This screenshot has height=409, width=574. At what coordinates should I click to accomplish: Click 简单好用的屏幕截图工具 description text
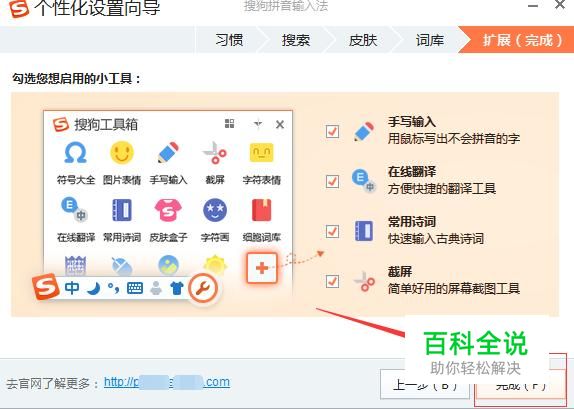pyautogui.click(x=454, y=289)
